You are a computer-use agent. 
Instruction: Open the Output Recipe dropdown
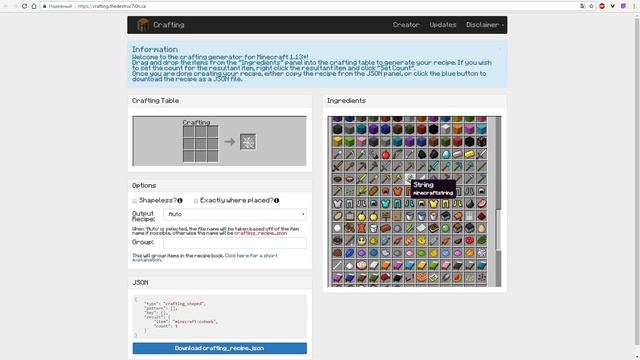(235, 214)
